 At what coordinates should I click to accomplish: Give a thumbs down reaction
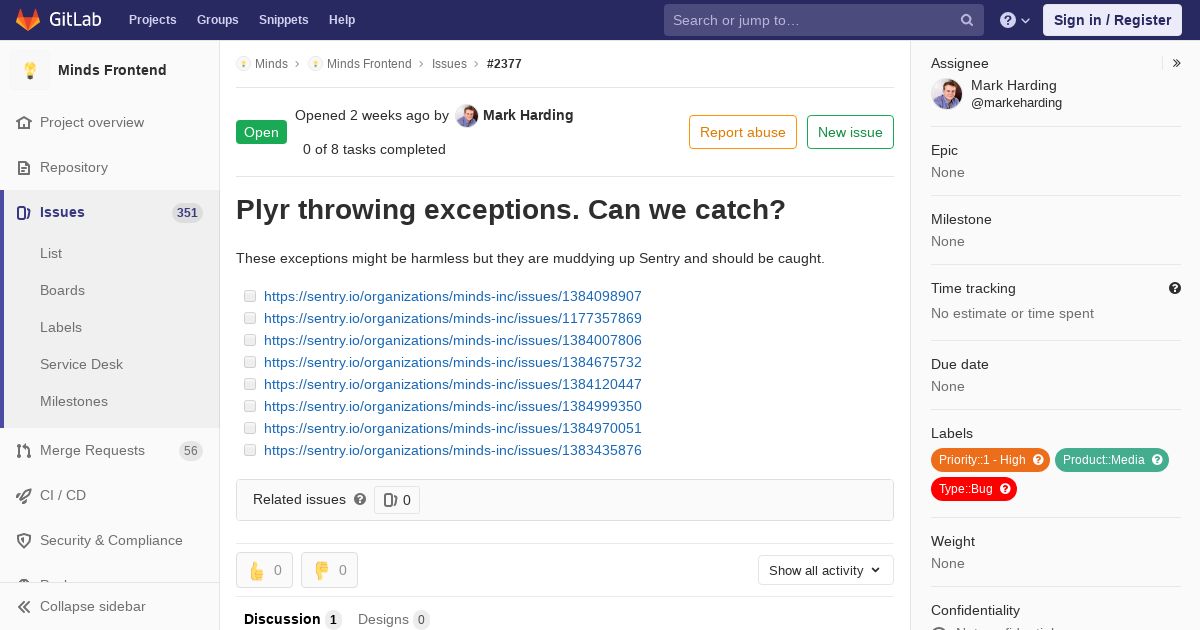329,570
